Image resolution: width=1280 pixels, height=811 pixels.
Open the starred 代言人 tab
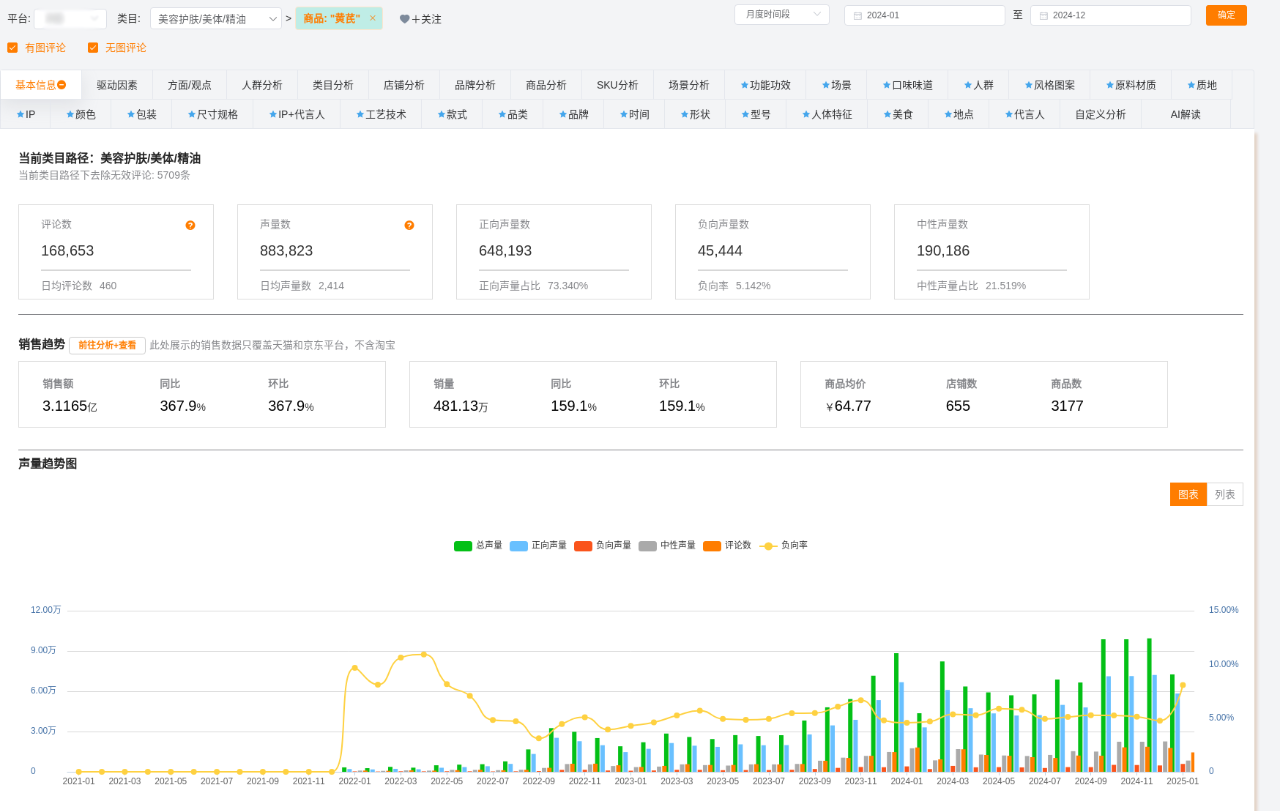point(1025,114)
